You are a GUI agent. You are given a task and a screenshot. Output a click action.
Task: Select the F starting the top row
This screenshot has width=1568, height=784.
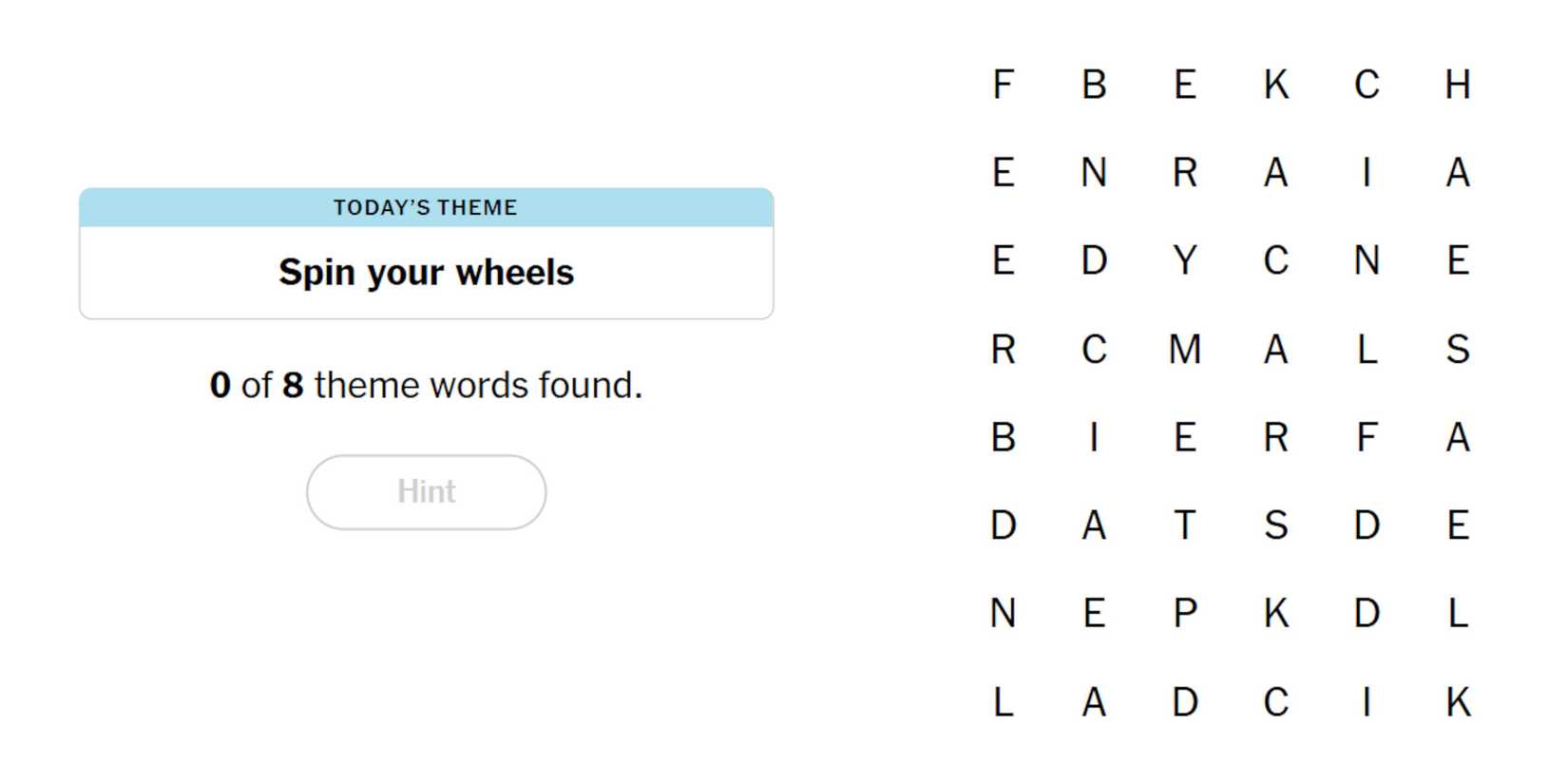1003,85
